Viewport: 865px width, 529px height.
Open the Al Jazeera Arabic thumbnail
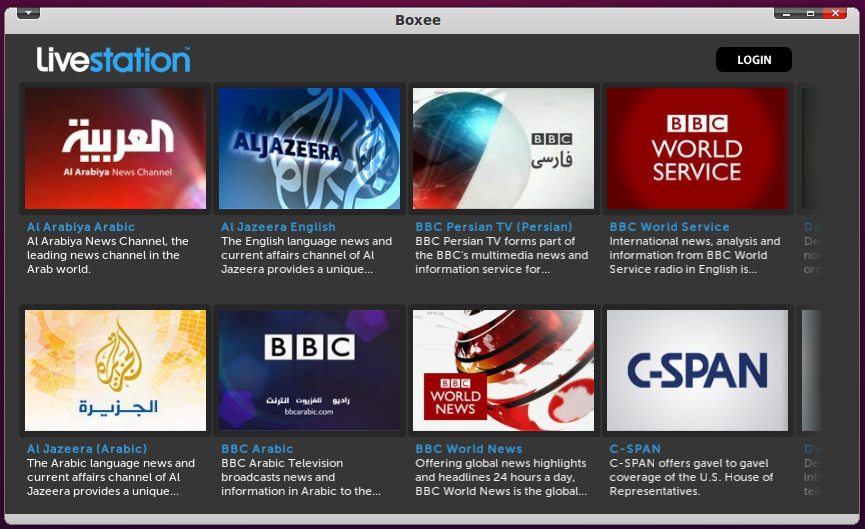[115, 370]
